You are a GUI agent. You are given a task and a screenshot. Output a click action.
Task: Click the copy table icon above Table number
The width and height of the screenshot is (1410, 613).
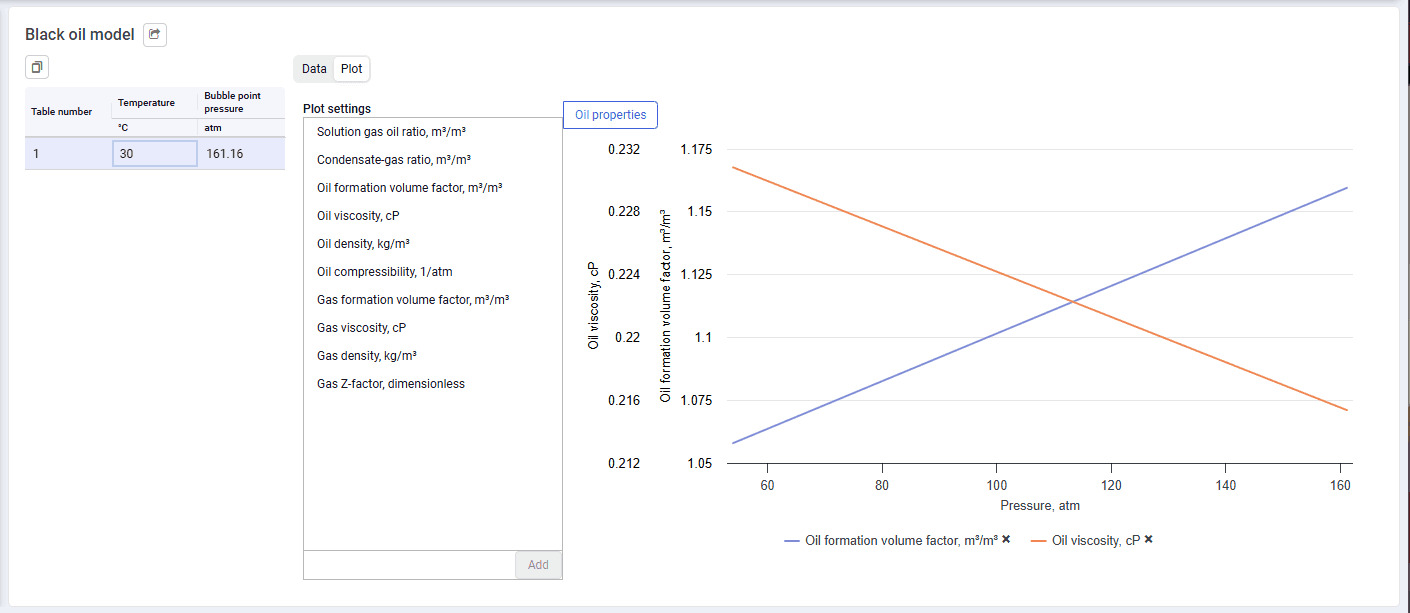click(x=37, y=68)
